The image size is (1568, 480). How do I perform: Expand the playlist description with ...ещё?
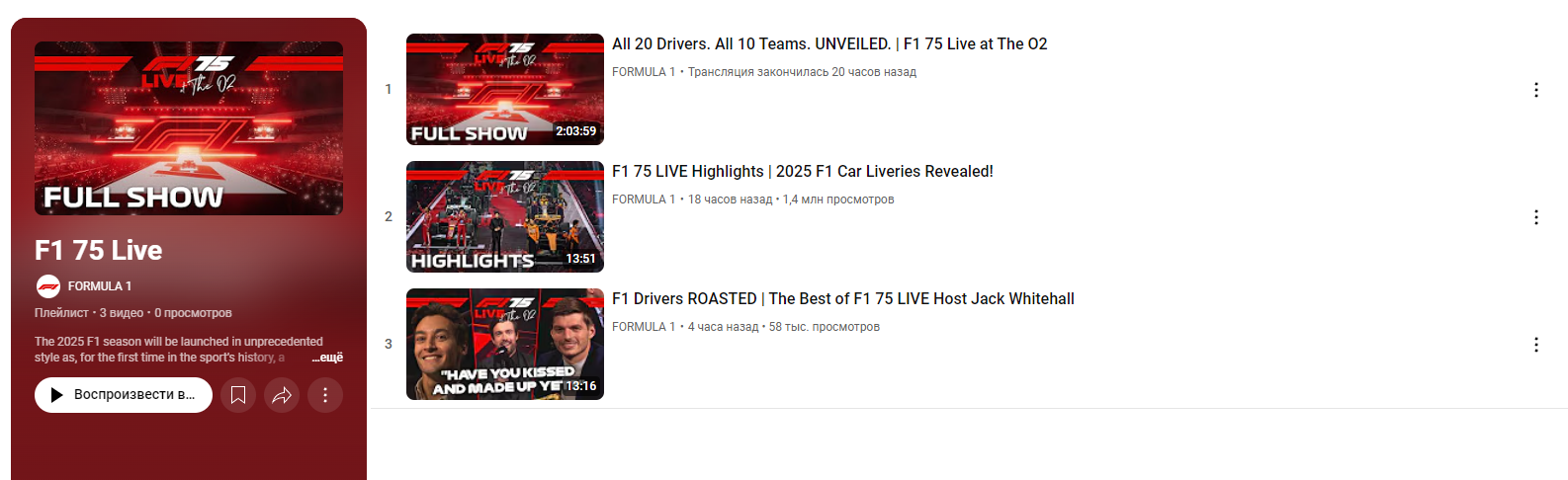tap(327, 358)
